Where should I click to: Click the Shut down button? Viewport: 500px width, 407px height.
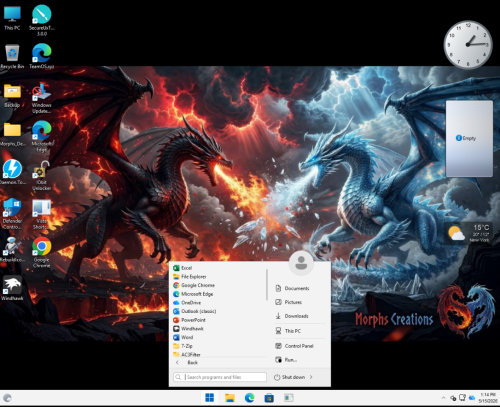pos(289,377)
